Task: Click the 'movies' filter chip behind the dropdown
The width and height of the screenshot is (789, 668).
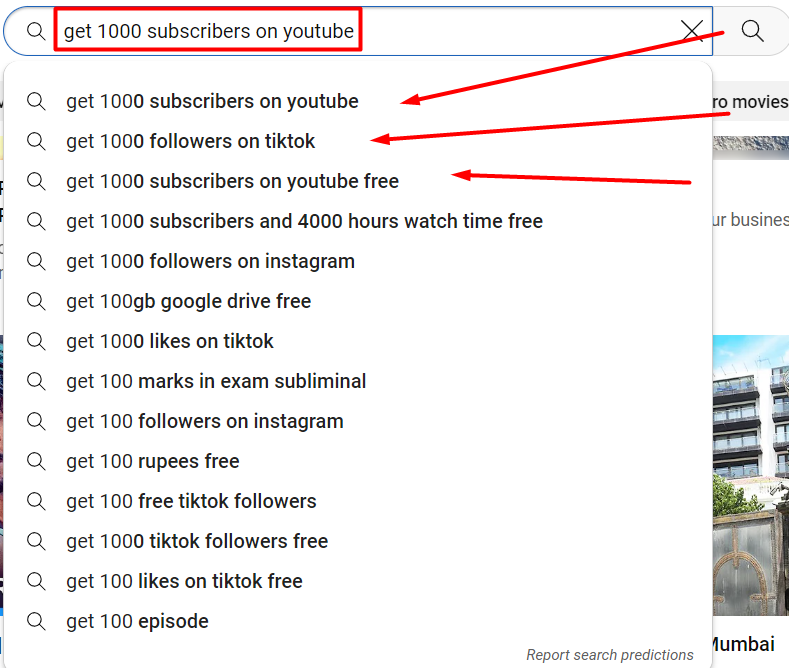Action: [x=751, y=102]
